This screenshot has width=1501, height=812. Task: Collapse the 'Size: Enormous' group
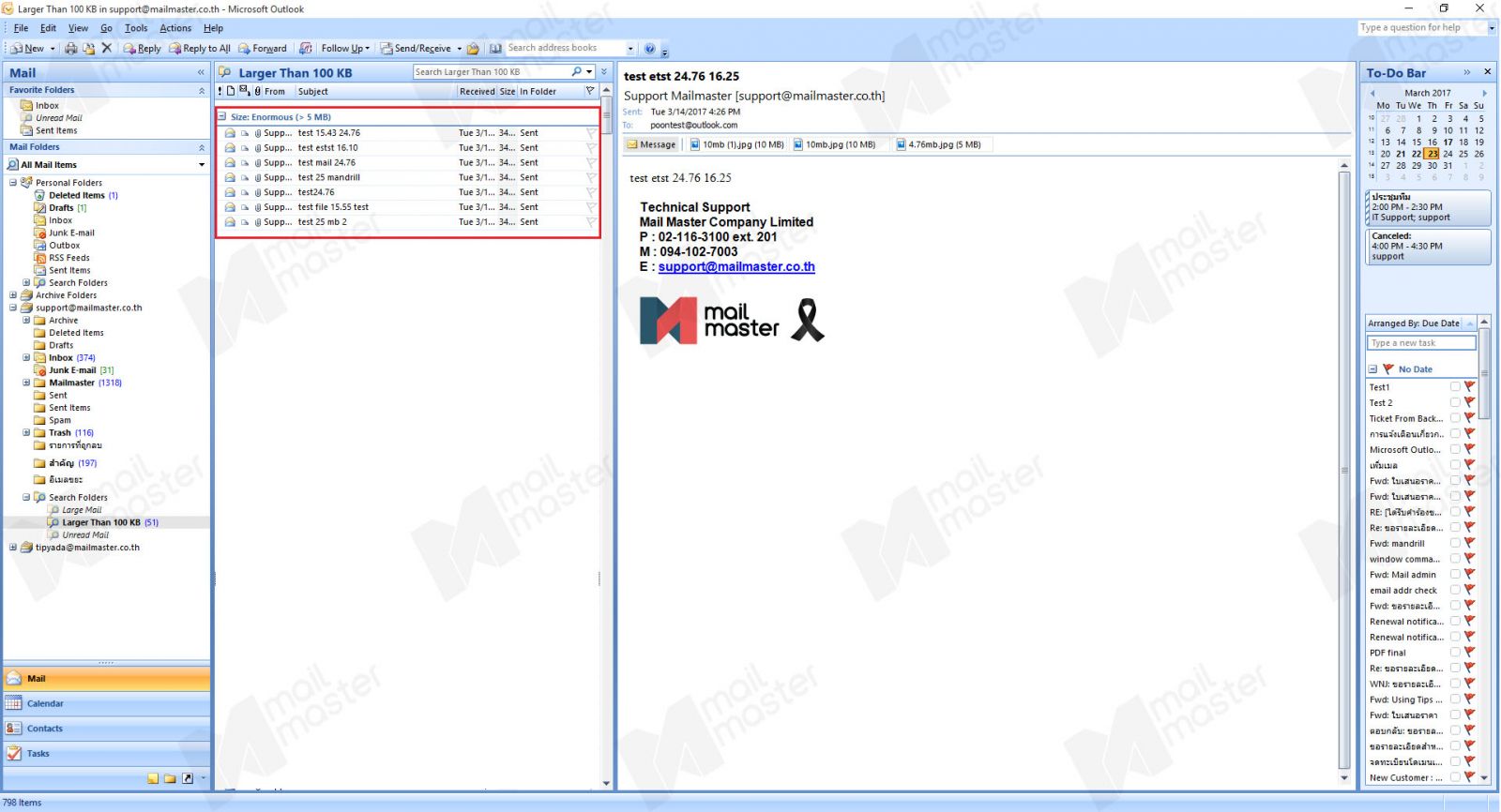click(x=222, y=117)
